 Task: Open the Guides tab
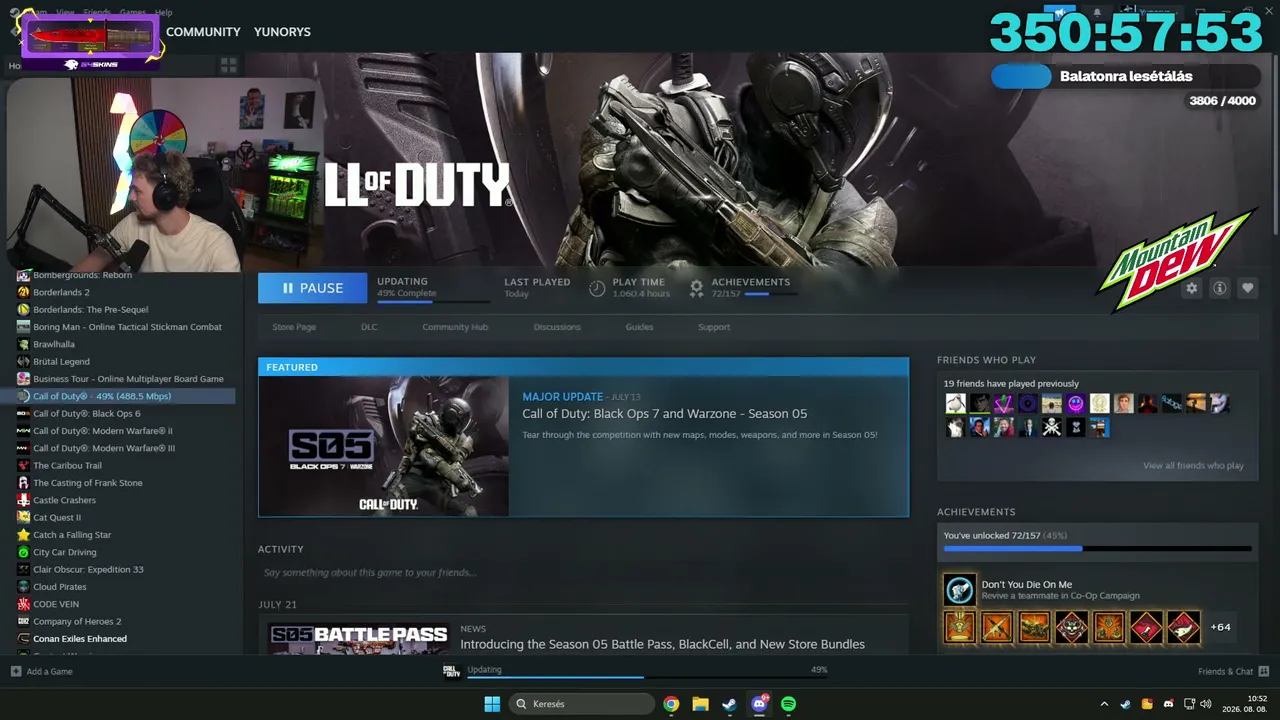click(x=639, y=327)
